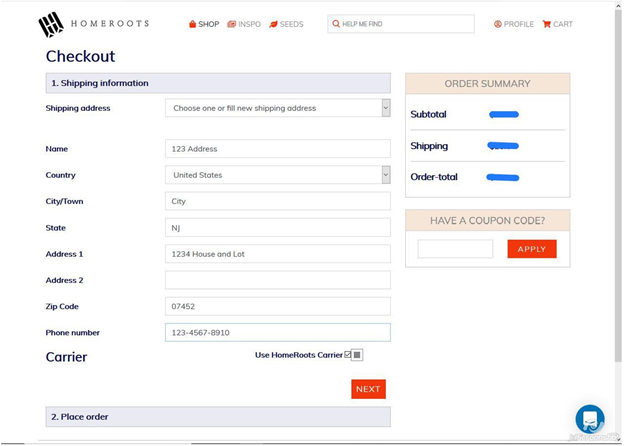This screenshot has height=446, width=629.
Task: Open the Country dropdown list
Action: pos(385,175)
